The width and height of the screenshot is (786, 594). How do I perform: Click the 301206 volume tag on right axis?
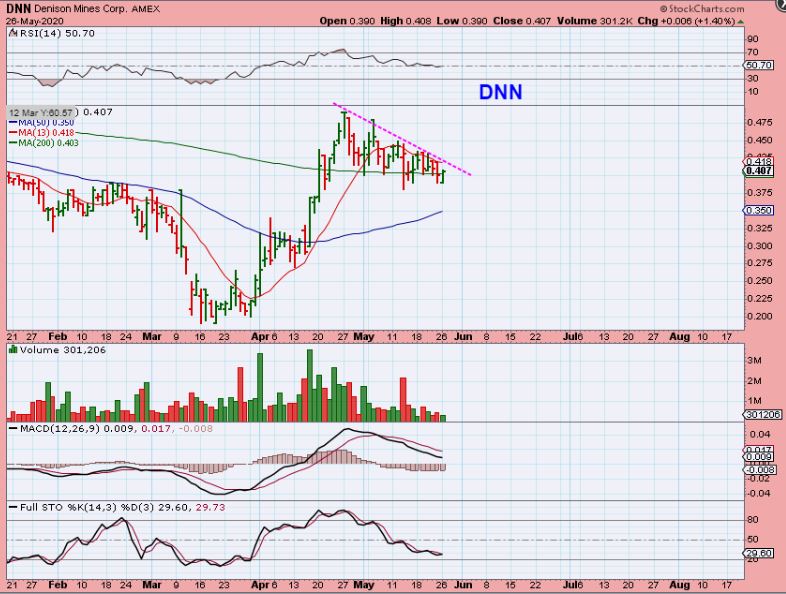[x=761, y=415]
